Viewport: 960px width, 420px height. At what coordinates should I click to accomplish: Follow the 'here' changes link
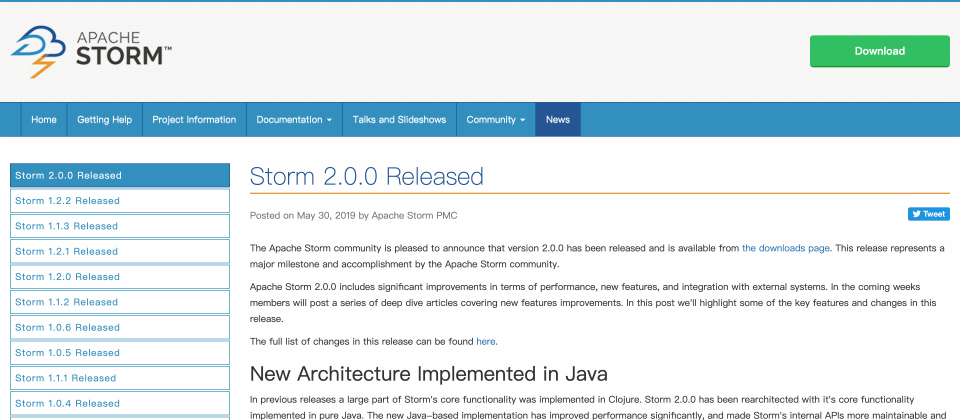[x=486, y=342]
